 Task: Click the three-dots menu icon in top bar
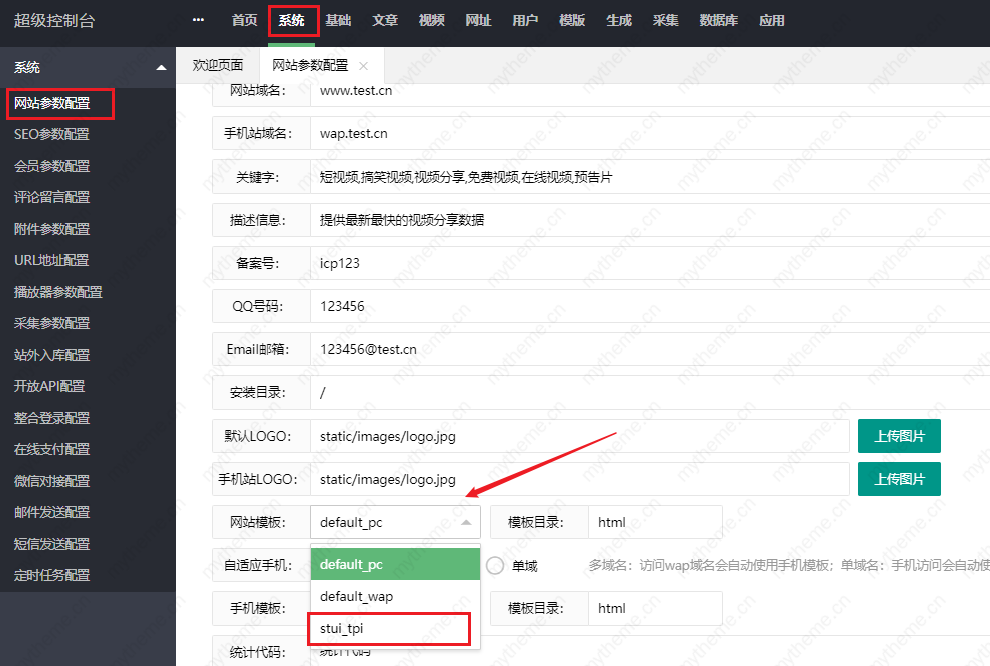click(198, 20)
